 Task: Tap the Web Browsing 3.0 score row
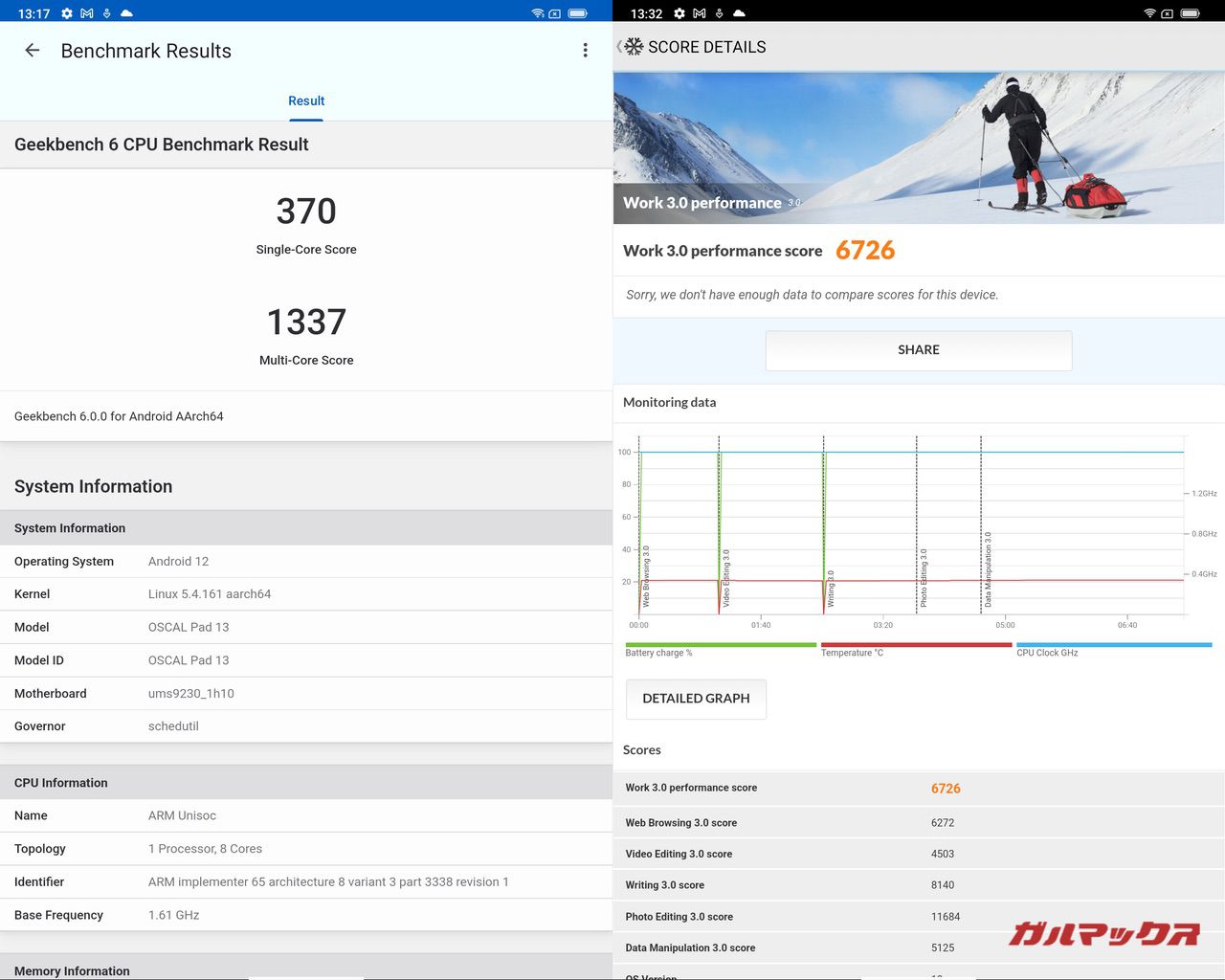pyautogui.click(x=919, y=822)
